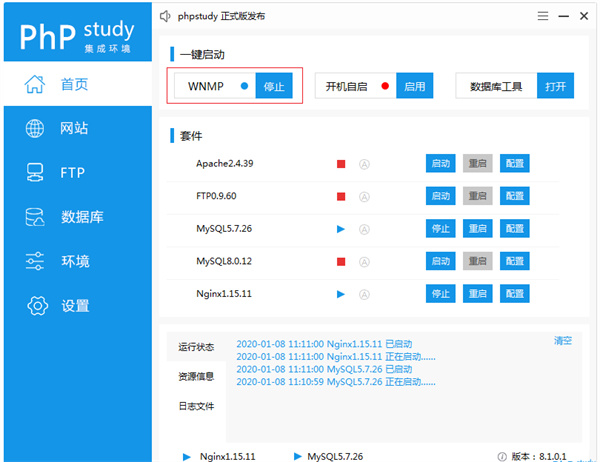Open the FTP sidebar section

(x=72, y=173)
